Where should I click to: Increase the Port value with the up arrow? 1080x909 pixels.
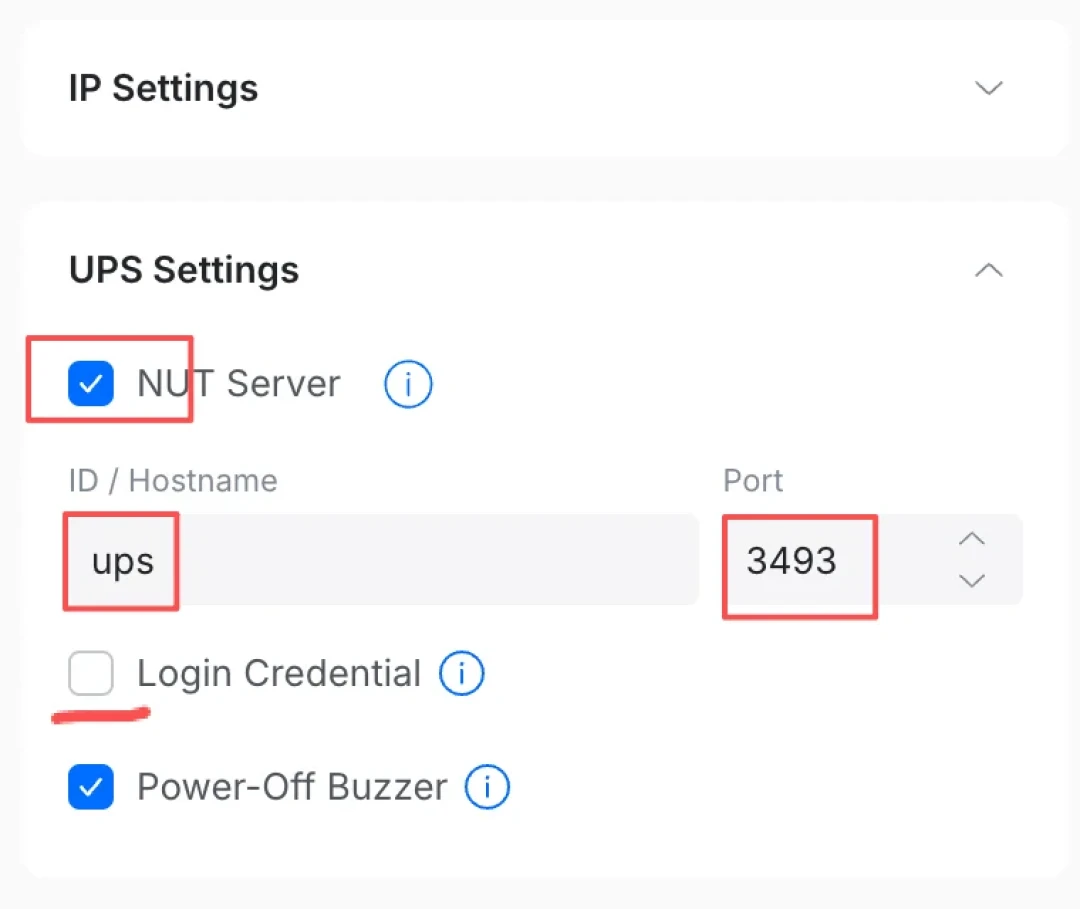(972, 539)
